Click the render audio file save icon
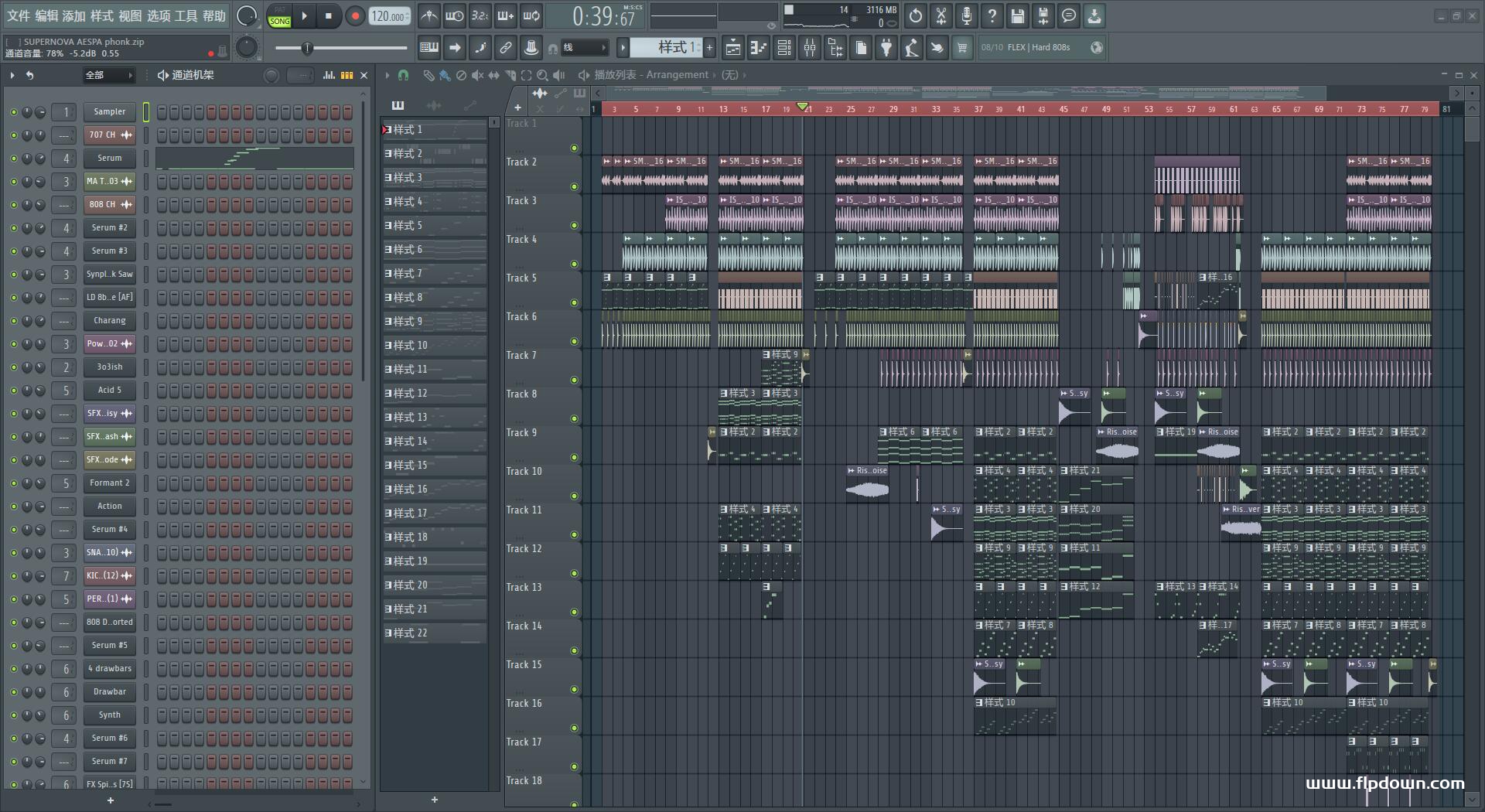 point(1043,15)
